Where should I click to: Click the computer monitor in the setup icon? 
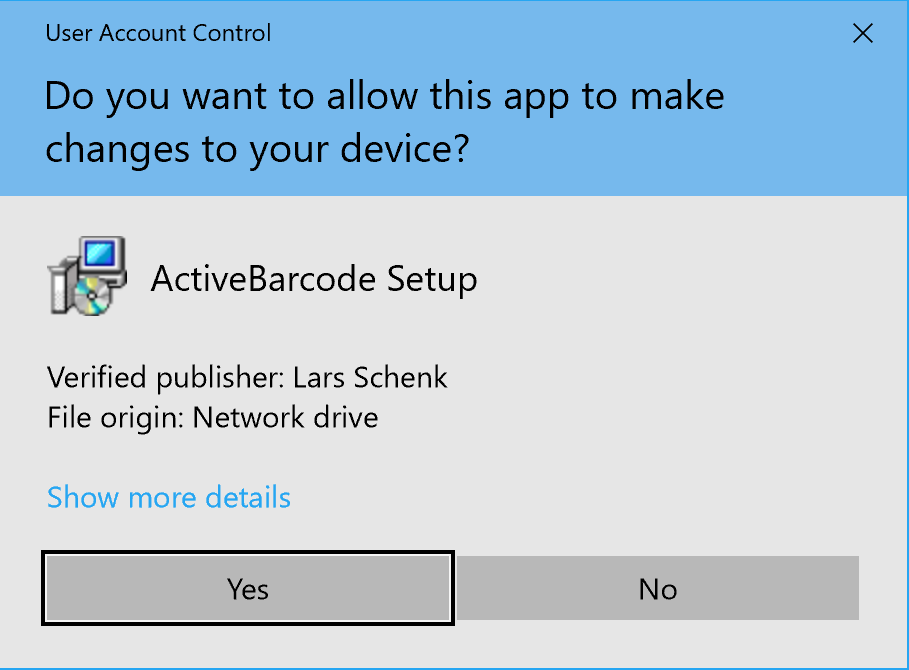click(102, 256)
